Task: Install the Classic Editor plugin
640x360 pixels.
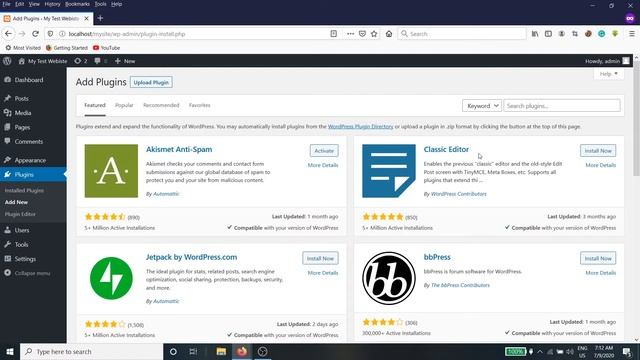Action: 598,151
